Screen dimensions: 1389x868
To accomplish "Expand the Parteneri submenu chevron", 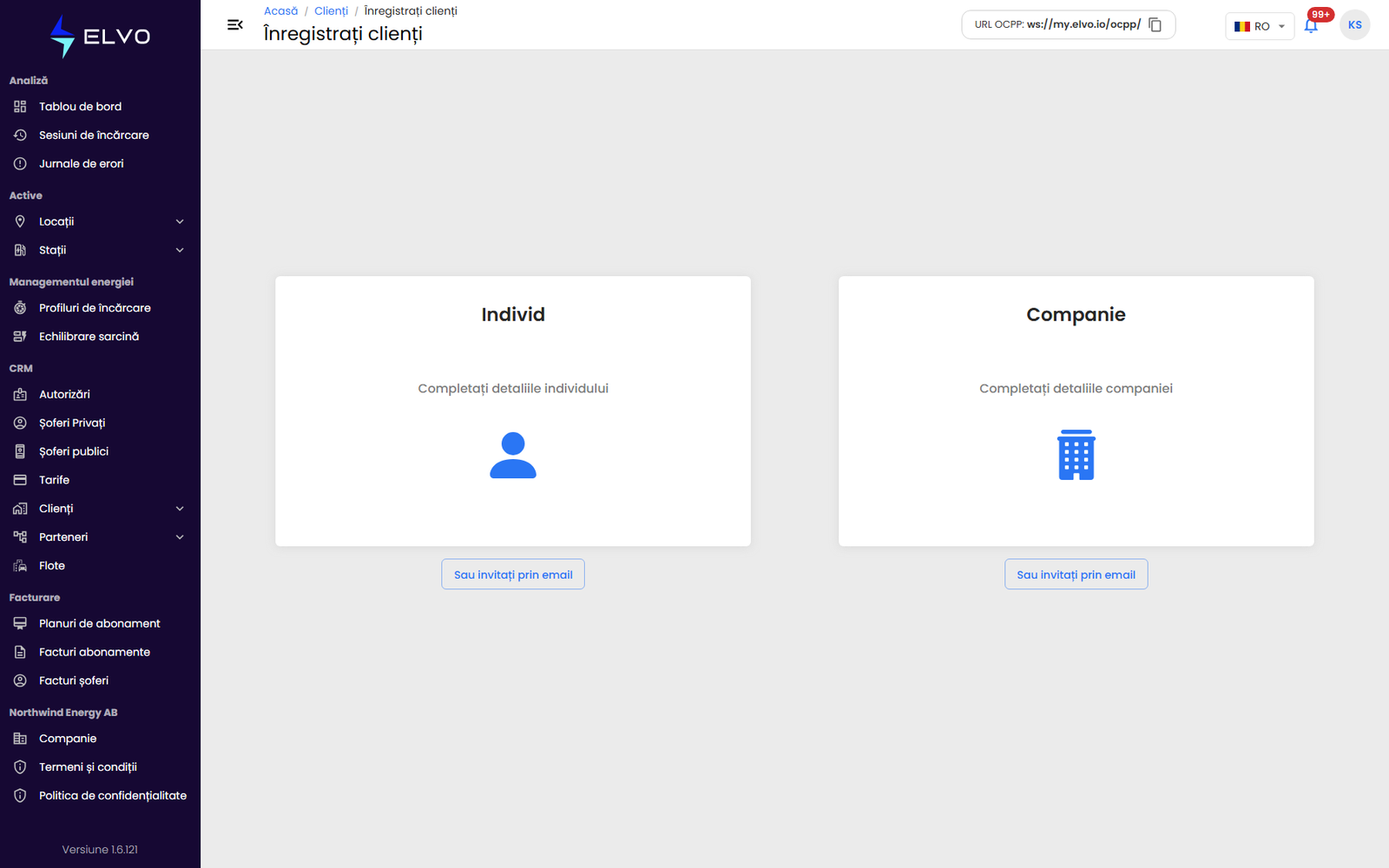I will [180, 537].
